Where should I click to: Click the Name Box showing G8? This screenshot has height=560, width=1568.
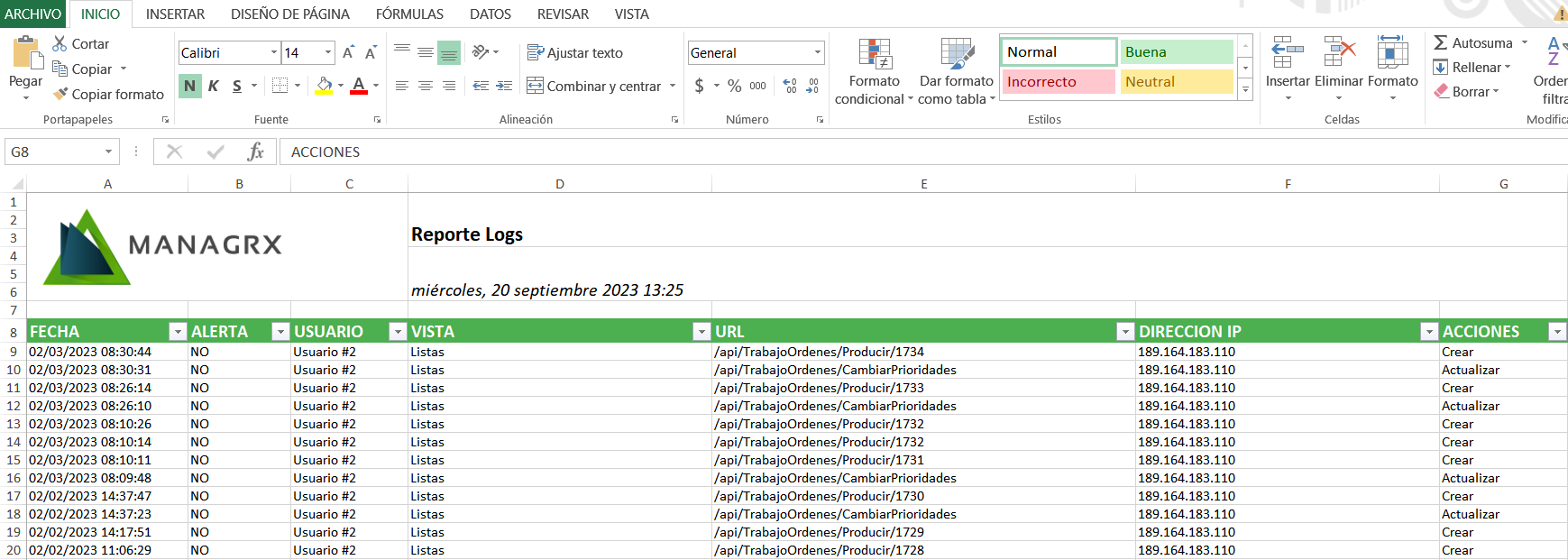coord(52,151)
